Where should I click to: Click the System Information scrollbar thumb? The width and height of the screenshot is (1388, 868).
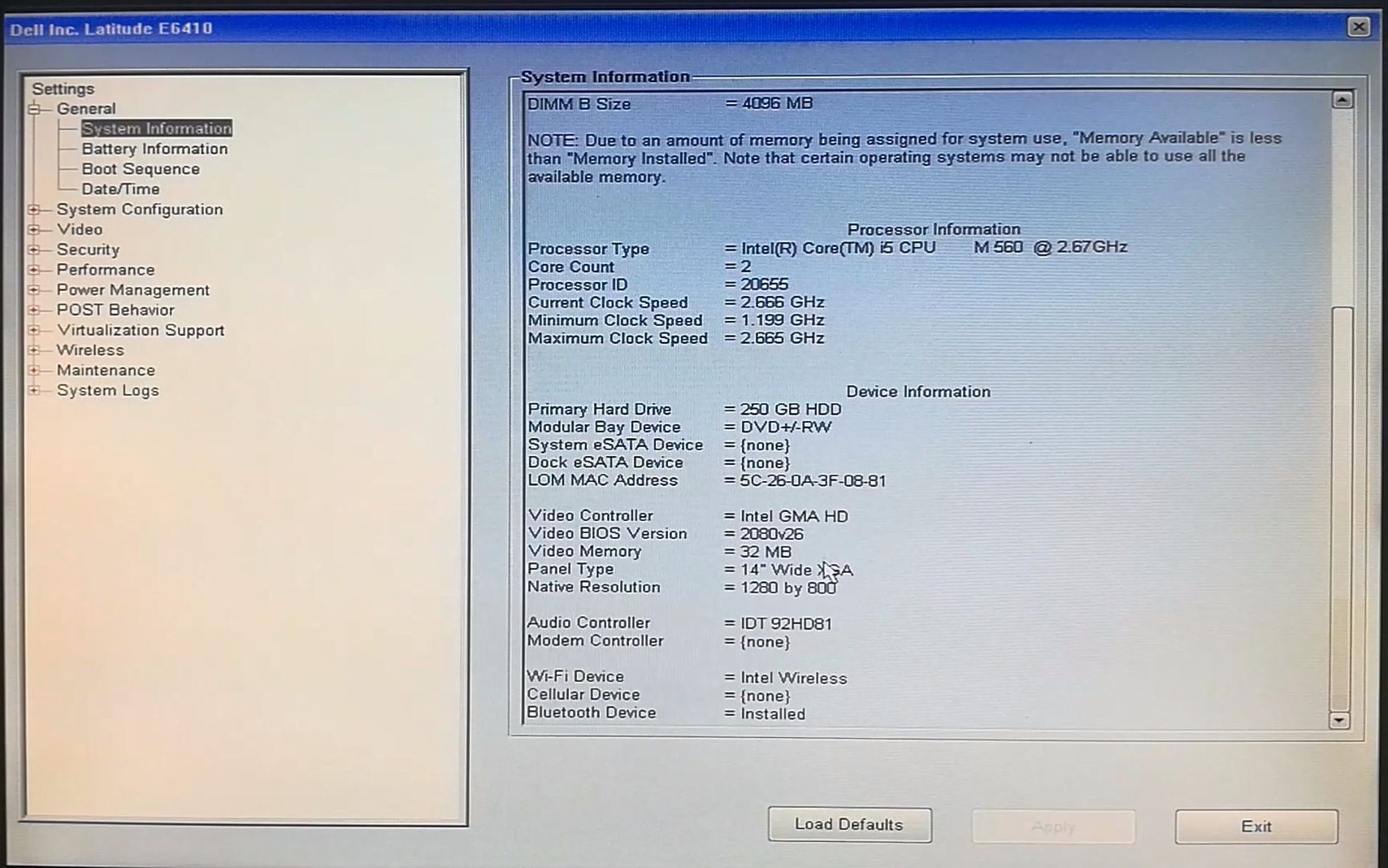pos(1341,509)
